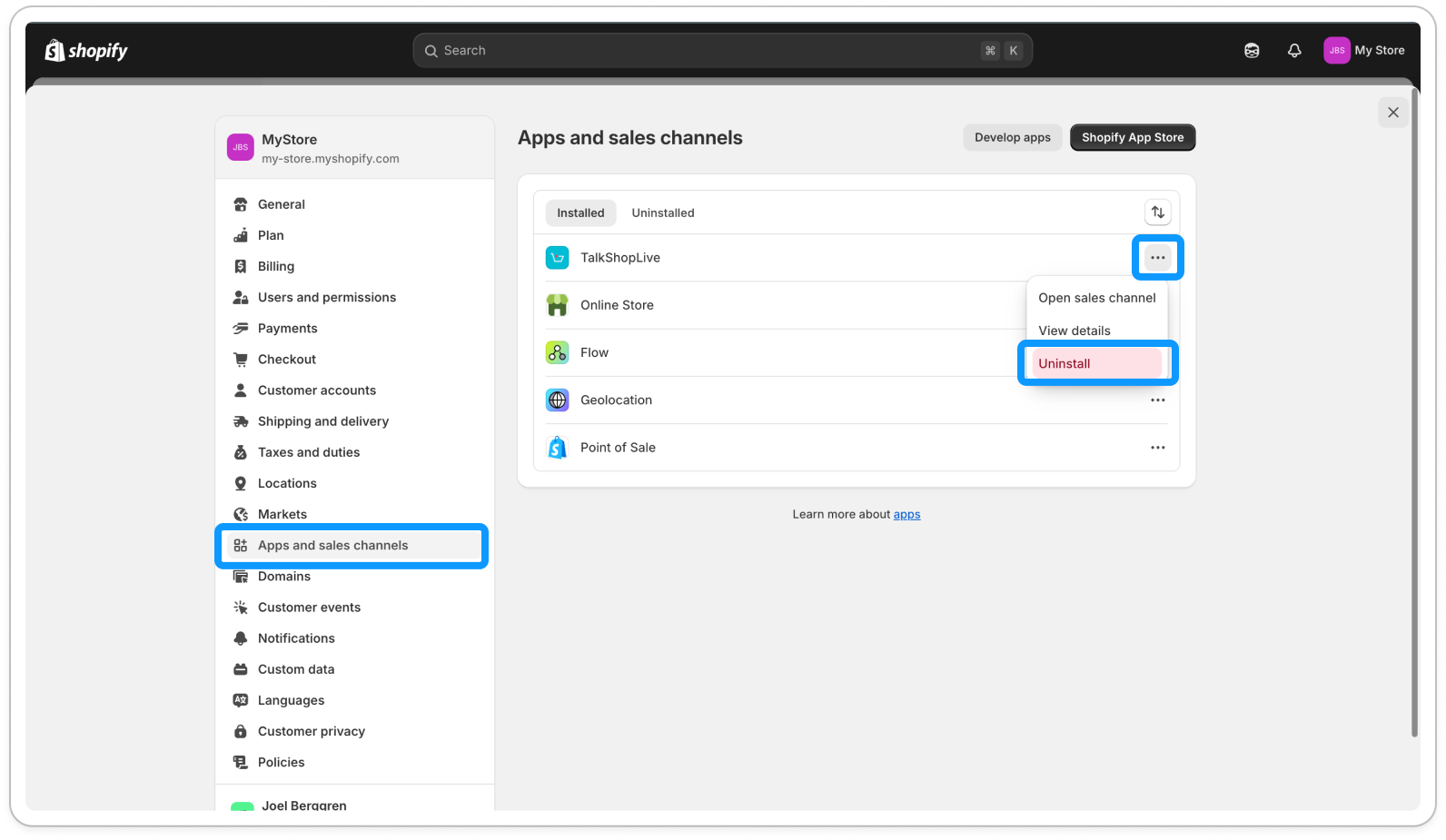
Task: Click the Shopify logo
Action: pyautogui.click(x=86, y=51)
